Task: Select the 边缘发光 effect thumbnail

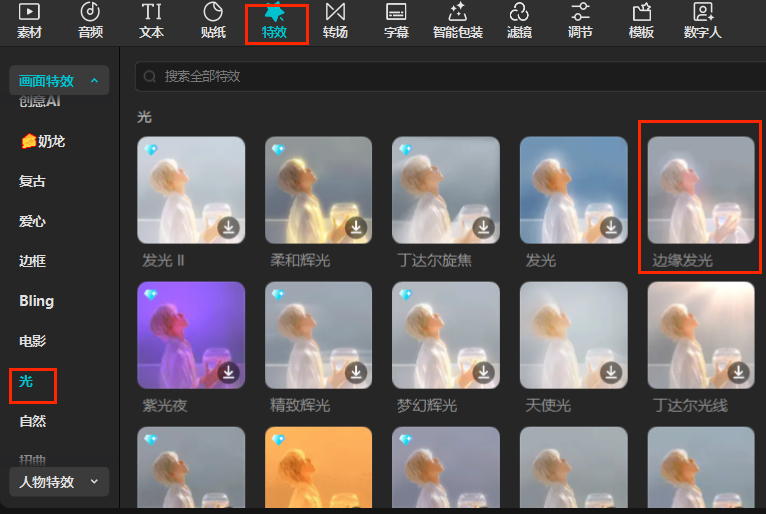Action: coord(701,190)
